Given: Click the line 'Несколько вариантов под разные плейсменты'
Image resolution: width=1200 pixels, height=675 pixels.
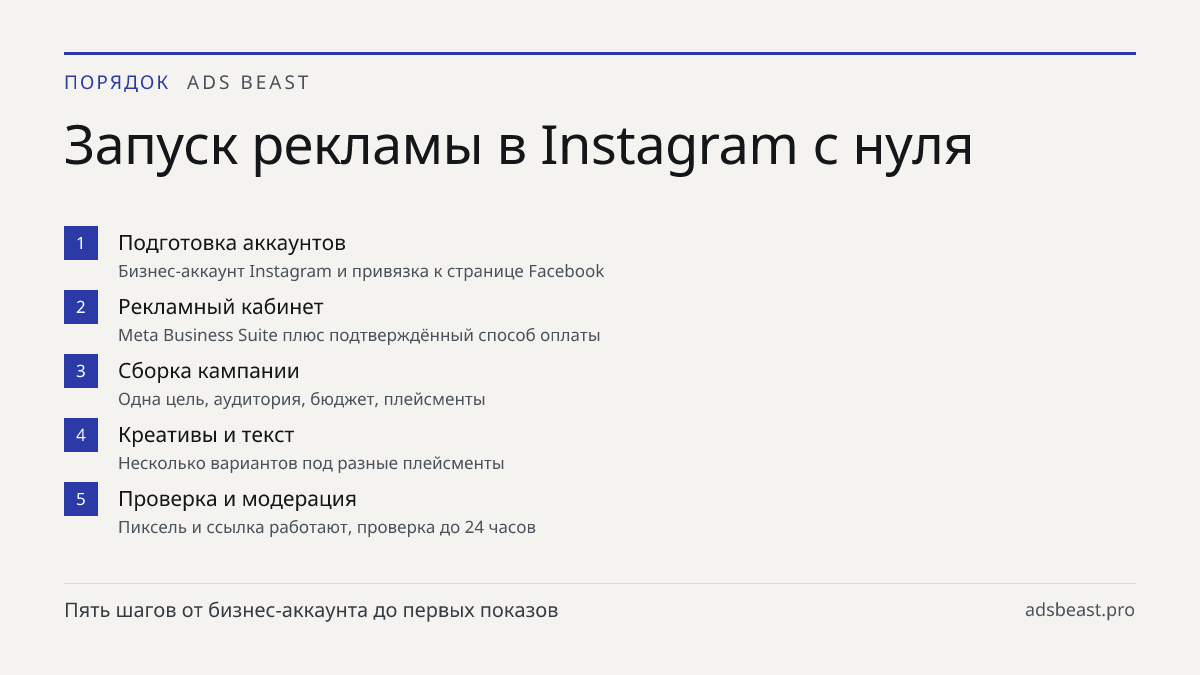Looking at the screenshot, I should click(311, 463).
